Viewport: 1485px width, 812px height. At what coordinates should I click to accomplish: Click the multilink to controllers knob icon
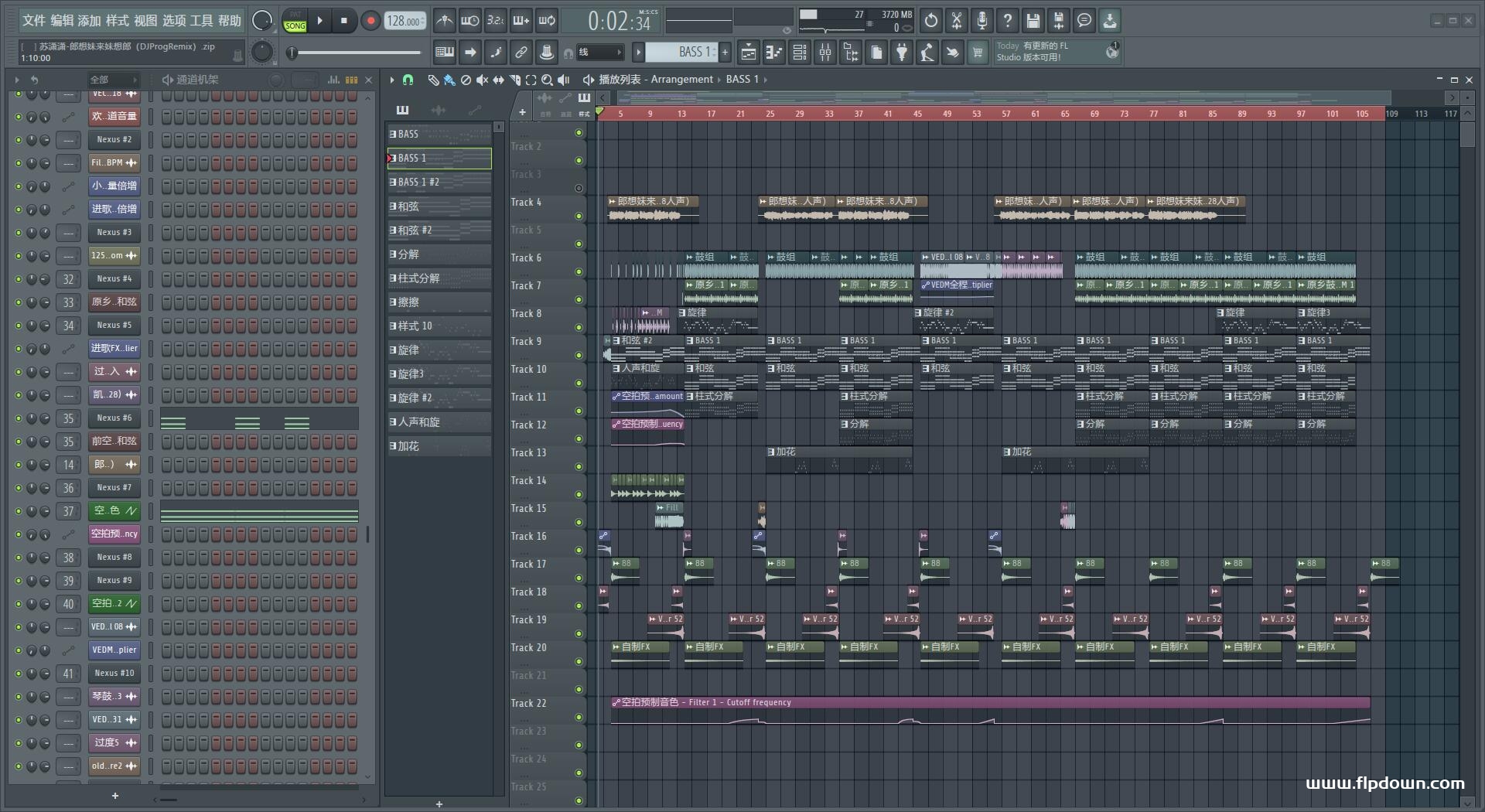point(547,53)
